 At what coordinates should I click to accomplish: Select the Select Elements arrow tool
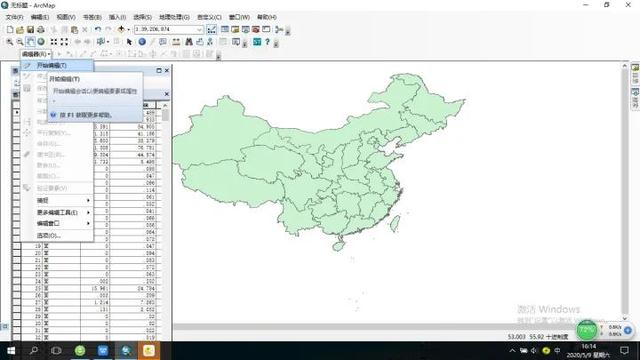(x=129, y=42)
